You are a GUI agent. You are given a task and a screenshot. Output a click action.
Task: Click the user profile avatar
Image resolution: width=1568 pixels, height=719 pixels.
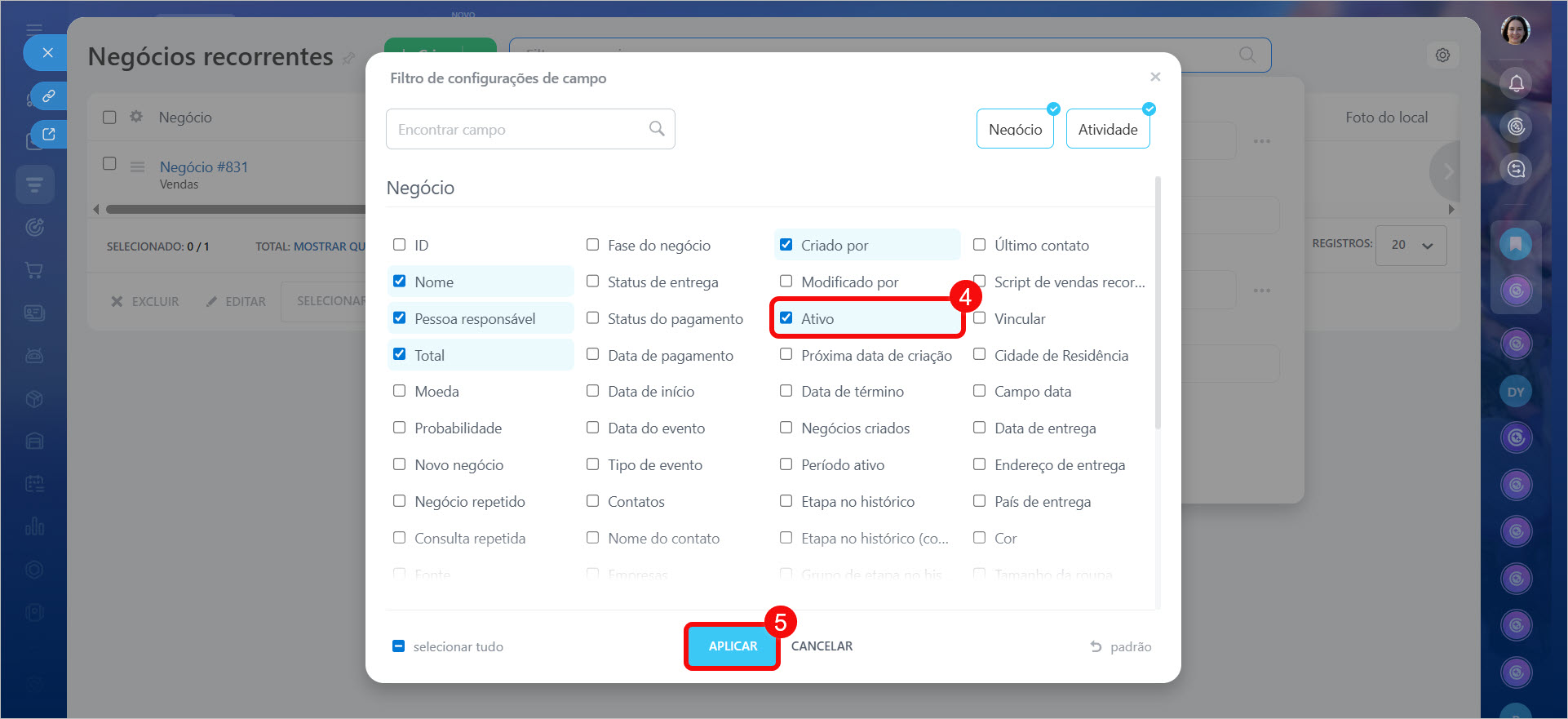coord(1515,31)
